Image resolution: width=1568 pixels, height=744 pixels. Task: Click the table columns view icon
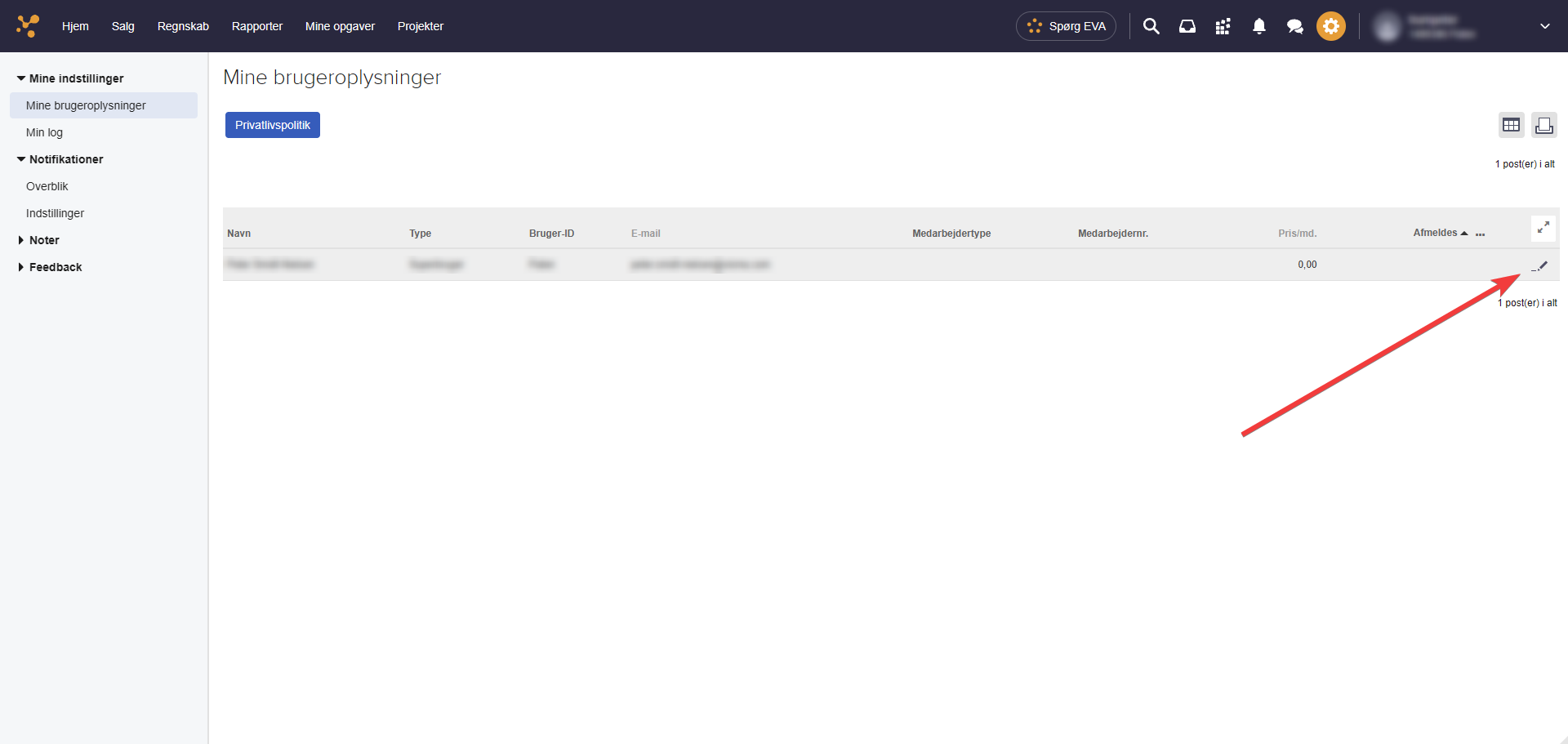point(1511,125)
